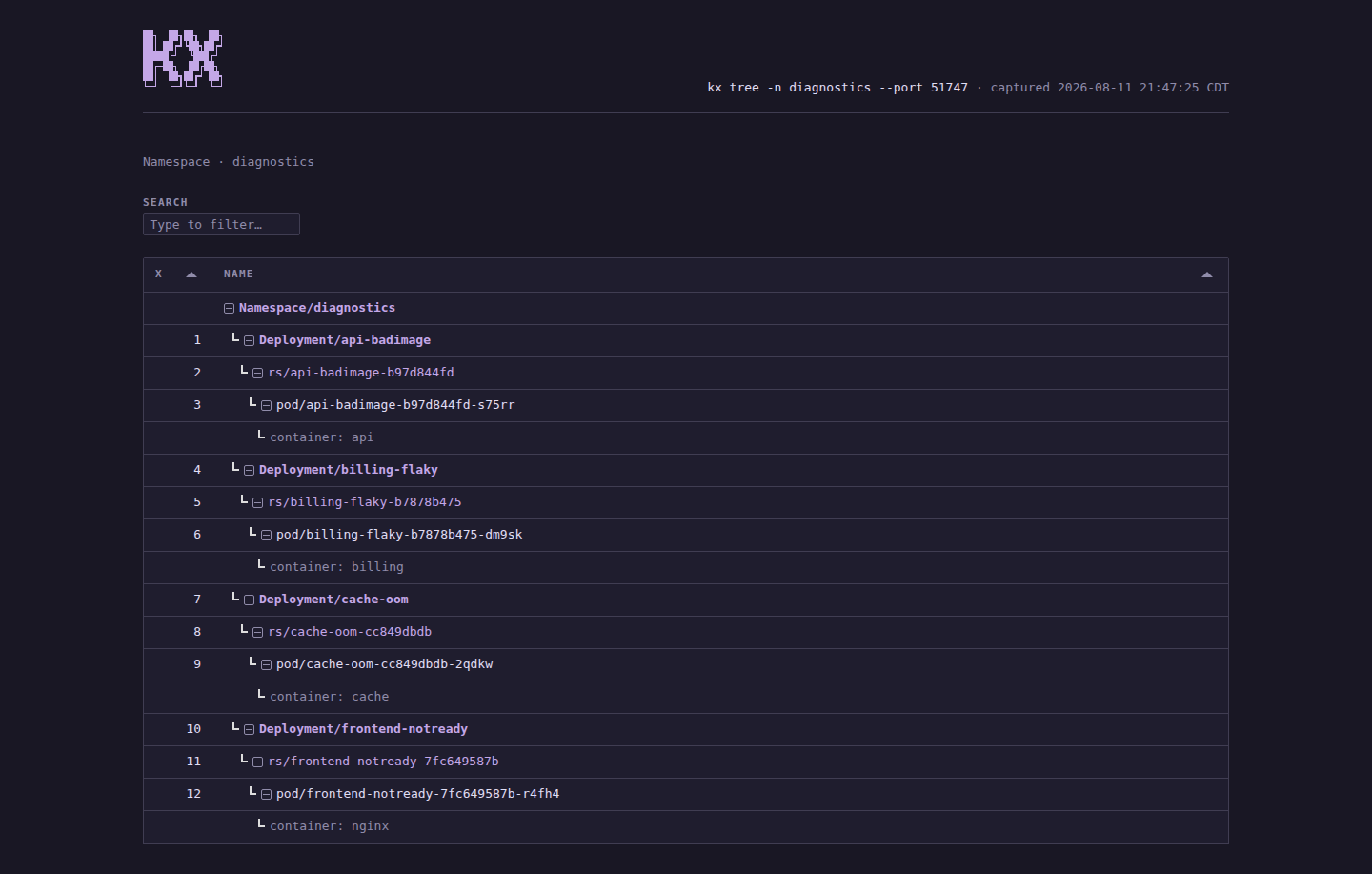Select Deployment/frontend-notready label
Image resolution: width=1372 pixels, height=874 pixels.
click(363, 729)
